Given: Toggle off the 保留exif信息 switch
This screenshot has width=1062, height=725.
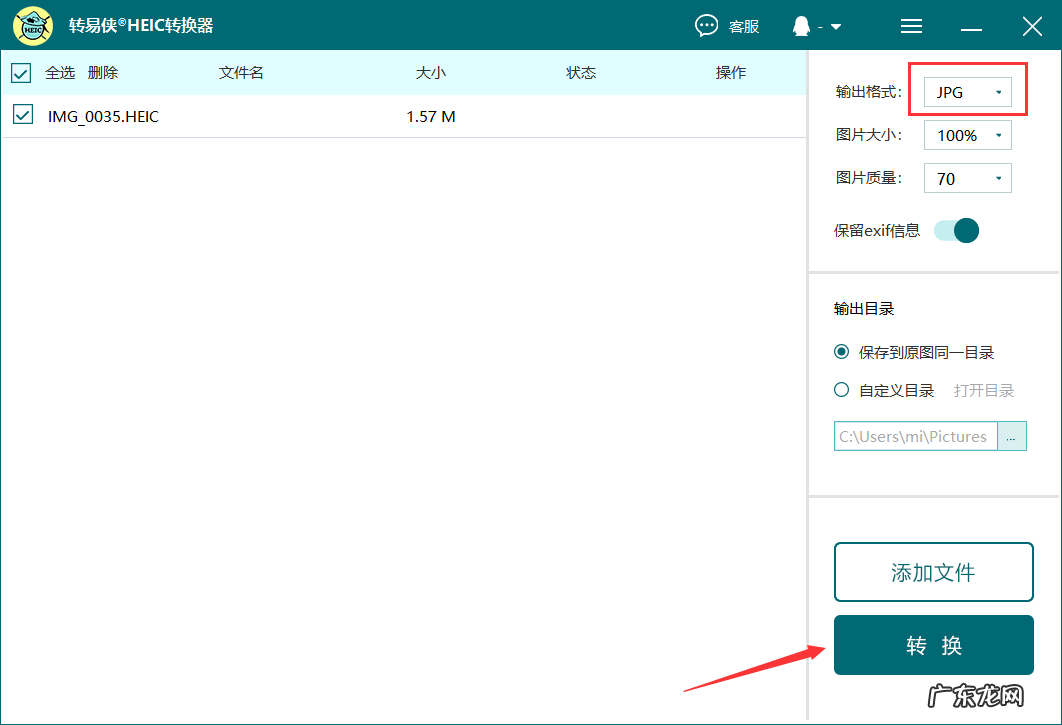Looking at the screenshot, I should coord(956,230).
